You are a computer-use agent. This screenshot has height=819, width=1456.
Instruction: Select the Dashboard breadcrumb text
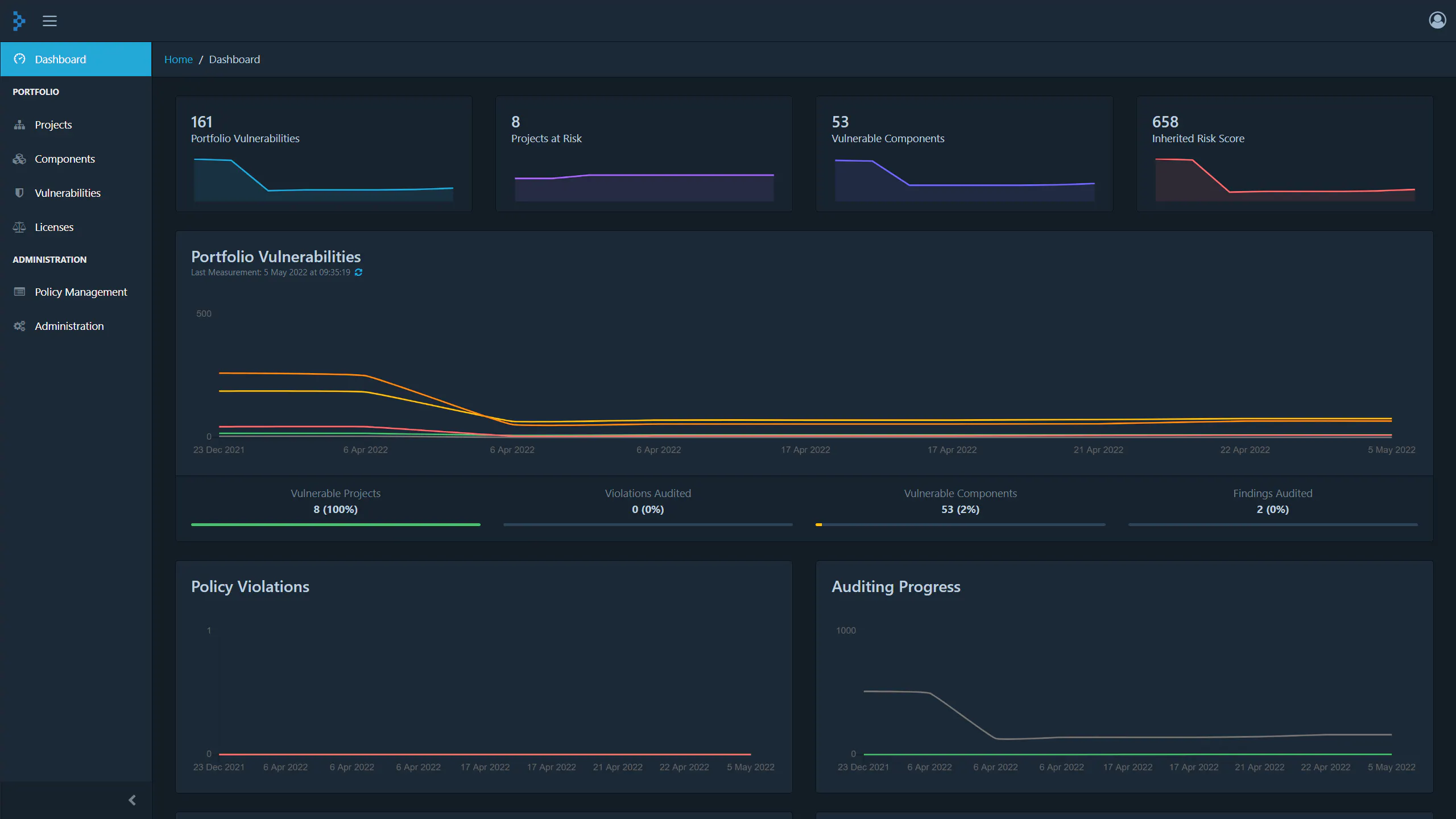[x=234, y=59]
